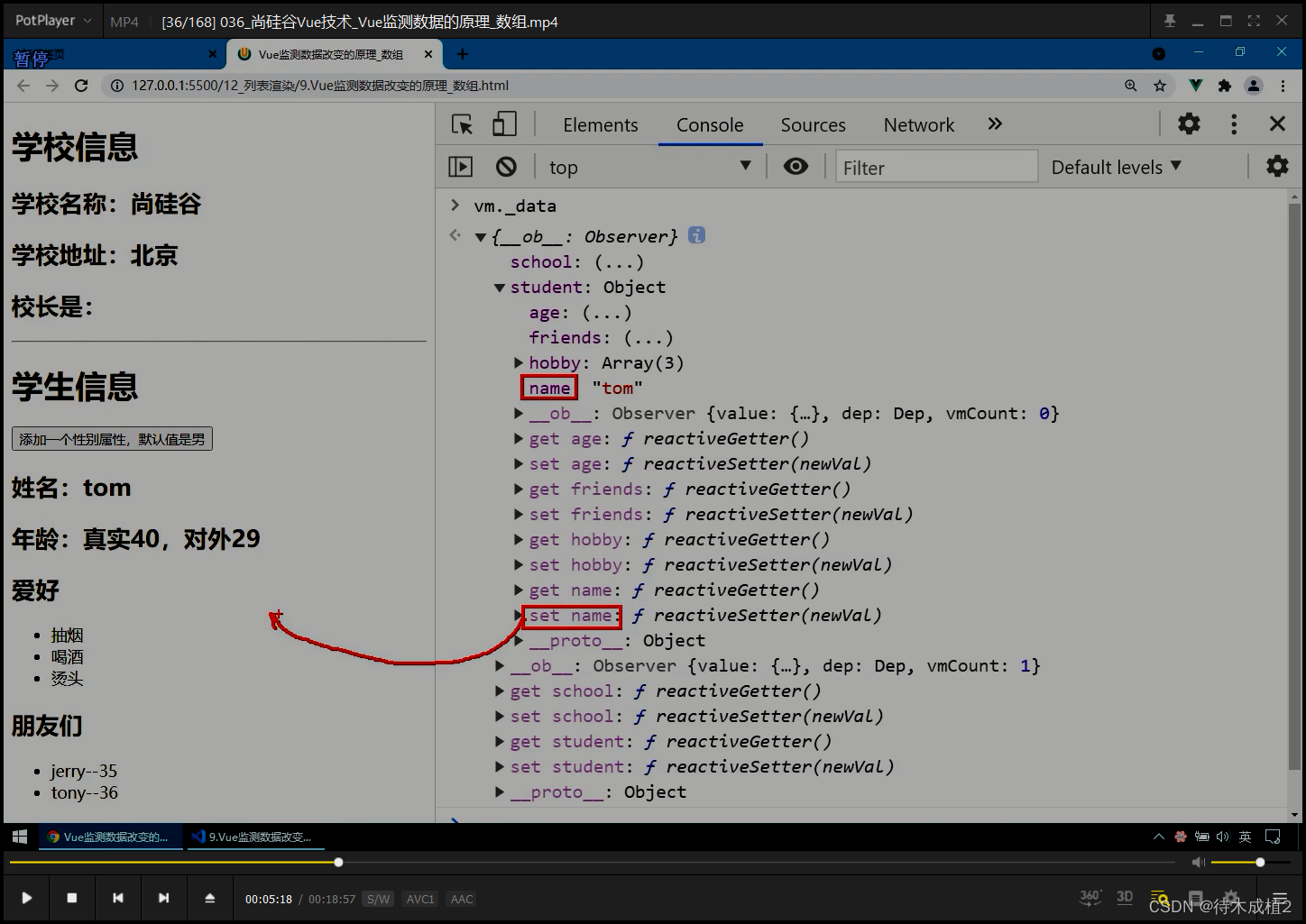Collapse root {__ob__: Observer} object
The width and height of the screenshot is (1306, 924).
click(x=481, y=237)
